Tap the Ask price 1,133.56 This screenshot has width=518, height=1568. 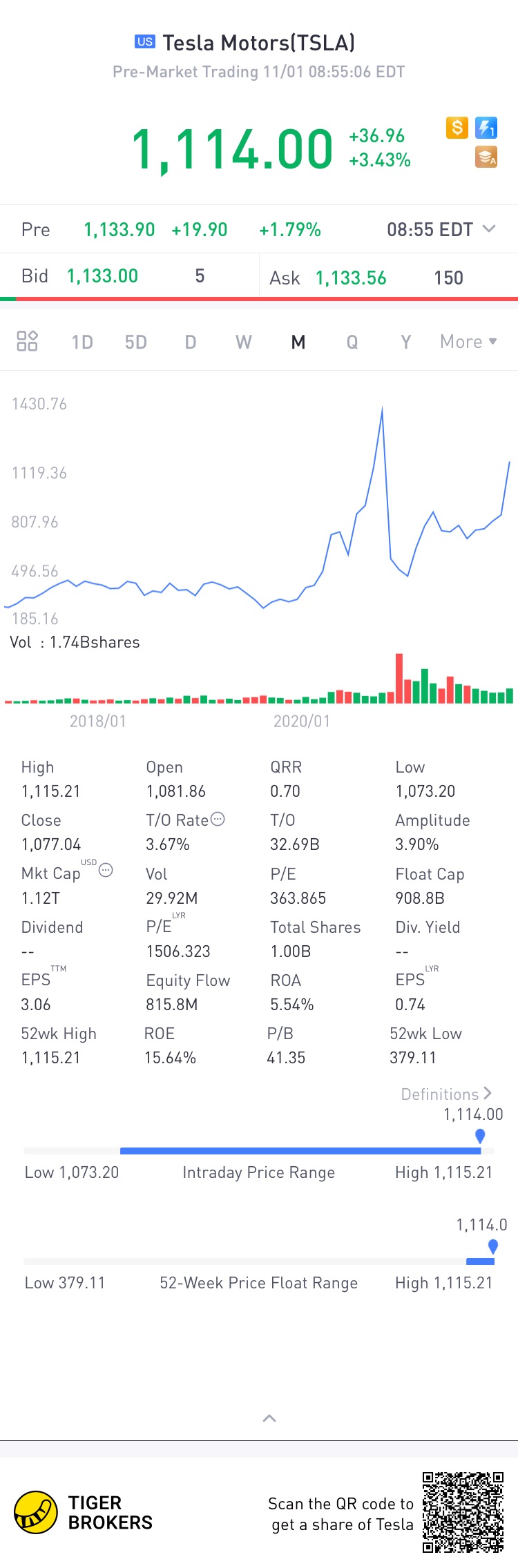click(x=351, y=278)
